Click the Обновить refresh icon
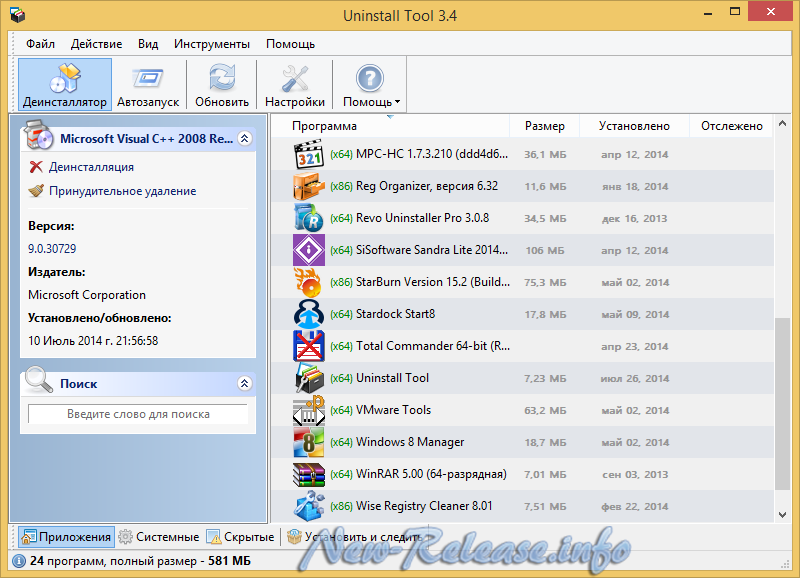 coord(222,84)
